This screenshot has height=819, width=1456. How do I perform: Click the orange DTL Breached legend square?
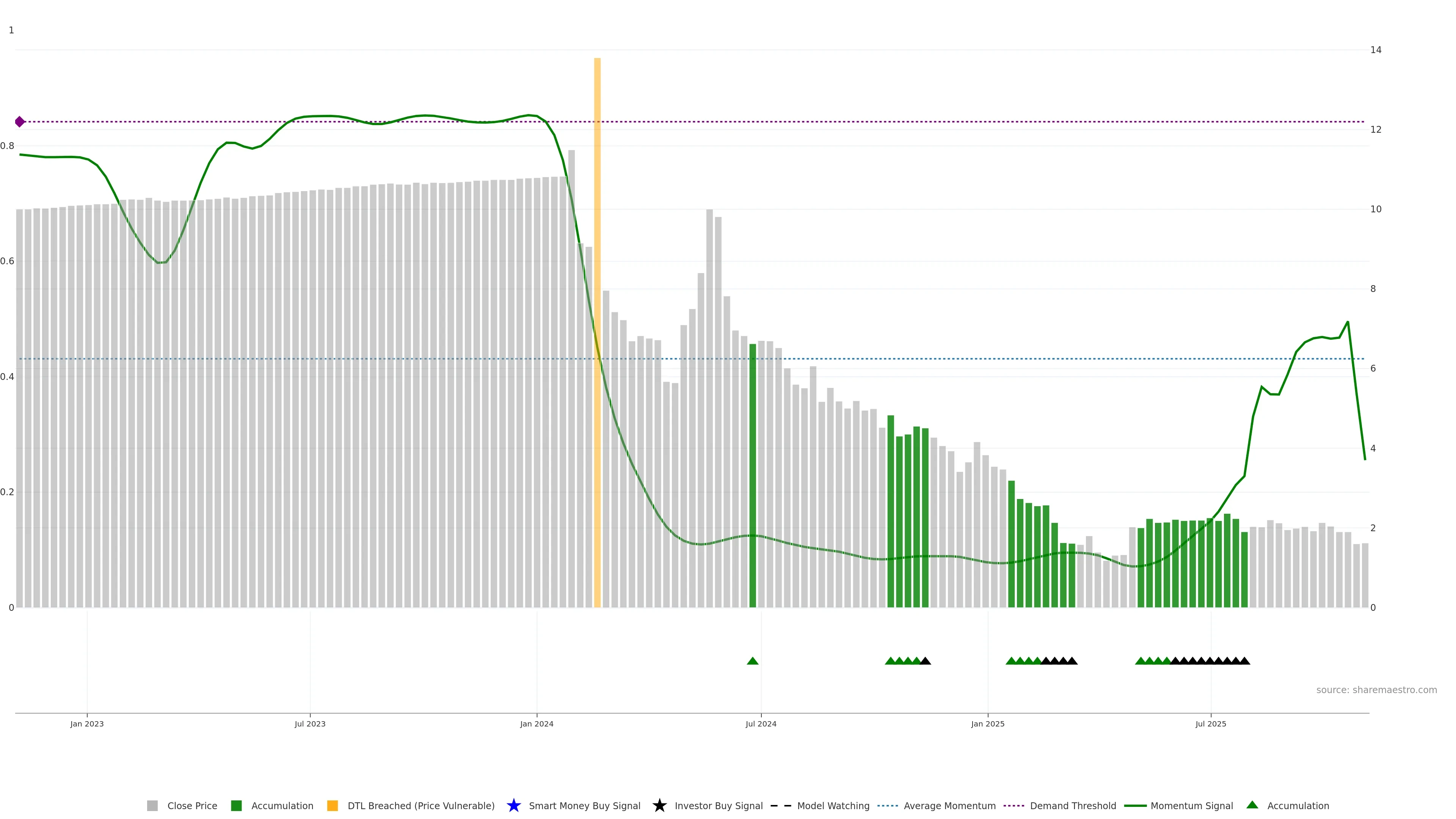[333, 805]
